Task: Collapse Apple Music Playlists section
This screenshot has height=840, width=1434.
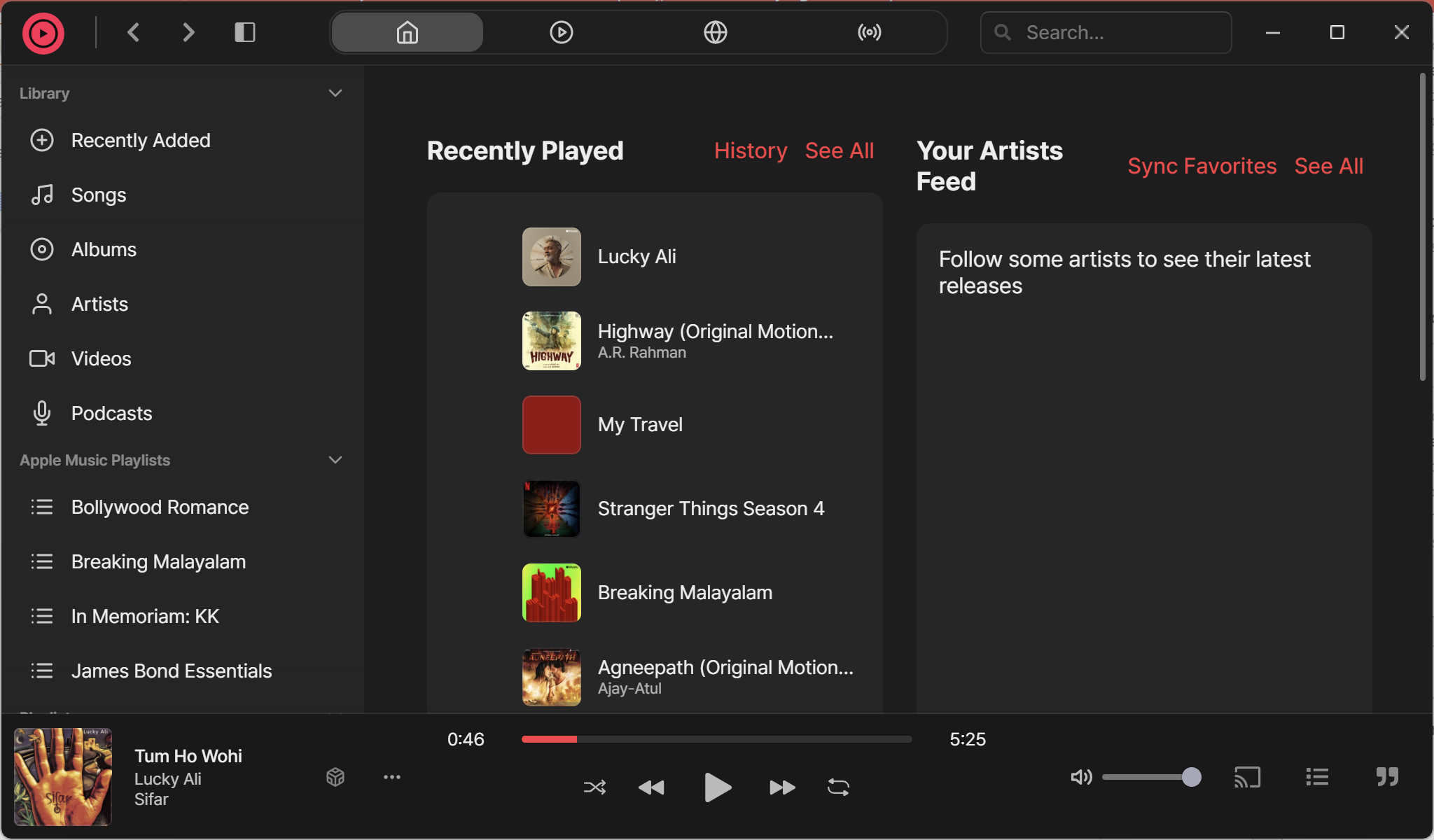Action: (335, 460)
